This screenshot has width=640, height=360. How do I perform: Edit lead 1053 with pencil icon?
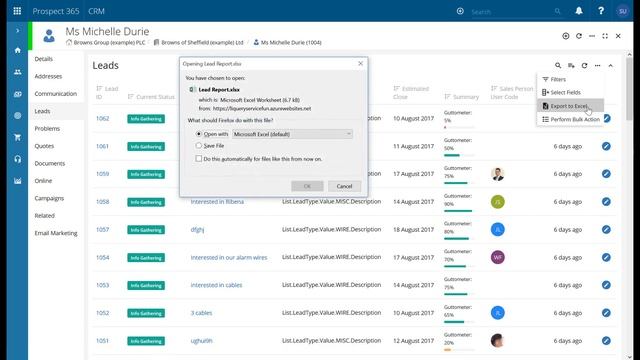click(606, 285)
